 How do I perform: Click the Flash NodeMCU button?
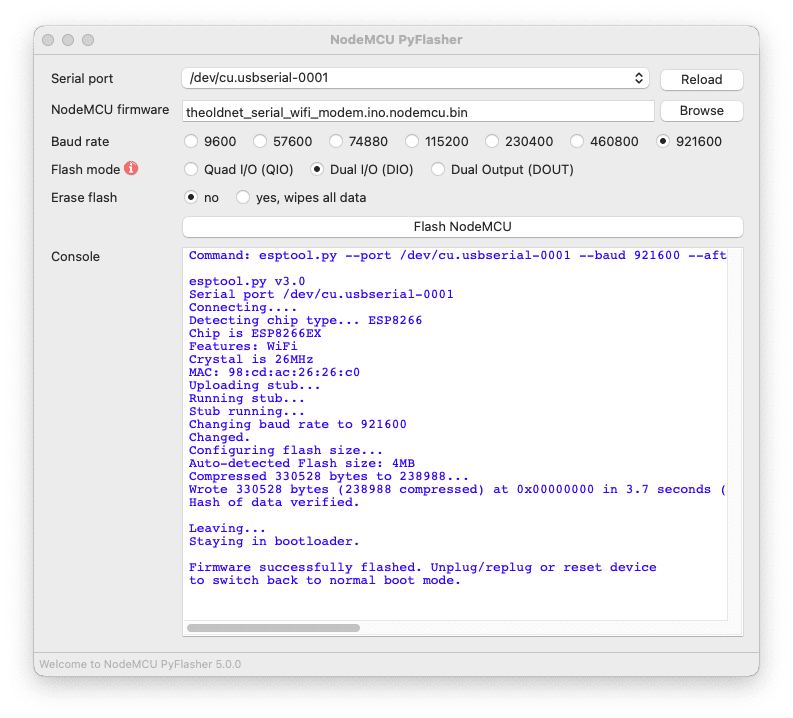[x=463, y=227]
